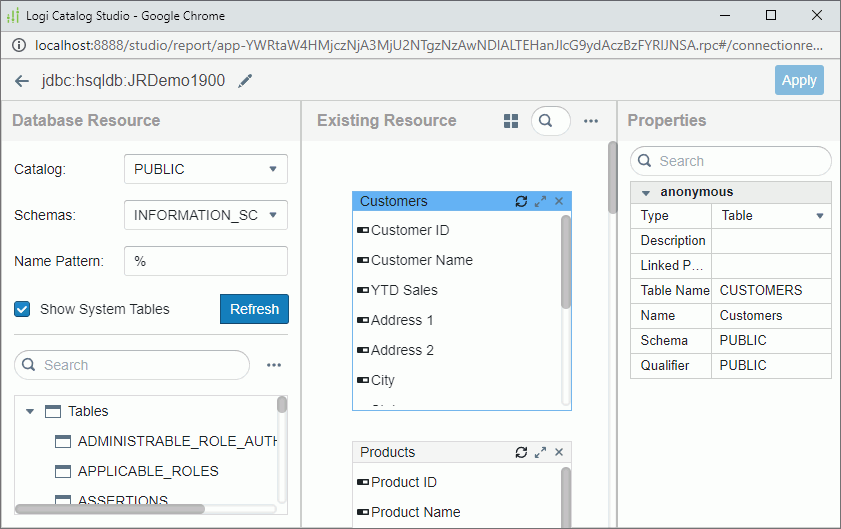Uncheck Show System Tables checkbox

coord(22,309)
